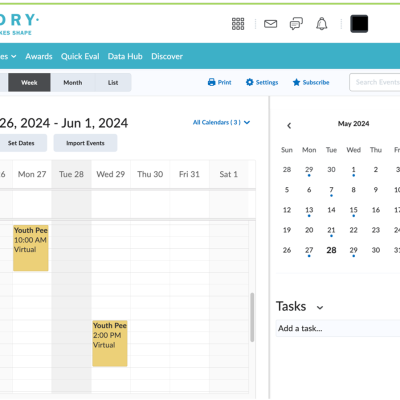Open the subscription alerts chat icon

296,24
